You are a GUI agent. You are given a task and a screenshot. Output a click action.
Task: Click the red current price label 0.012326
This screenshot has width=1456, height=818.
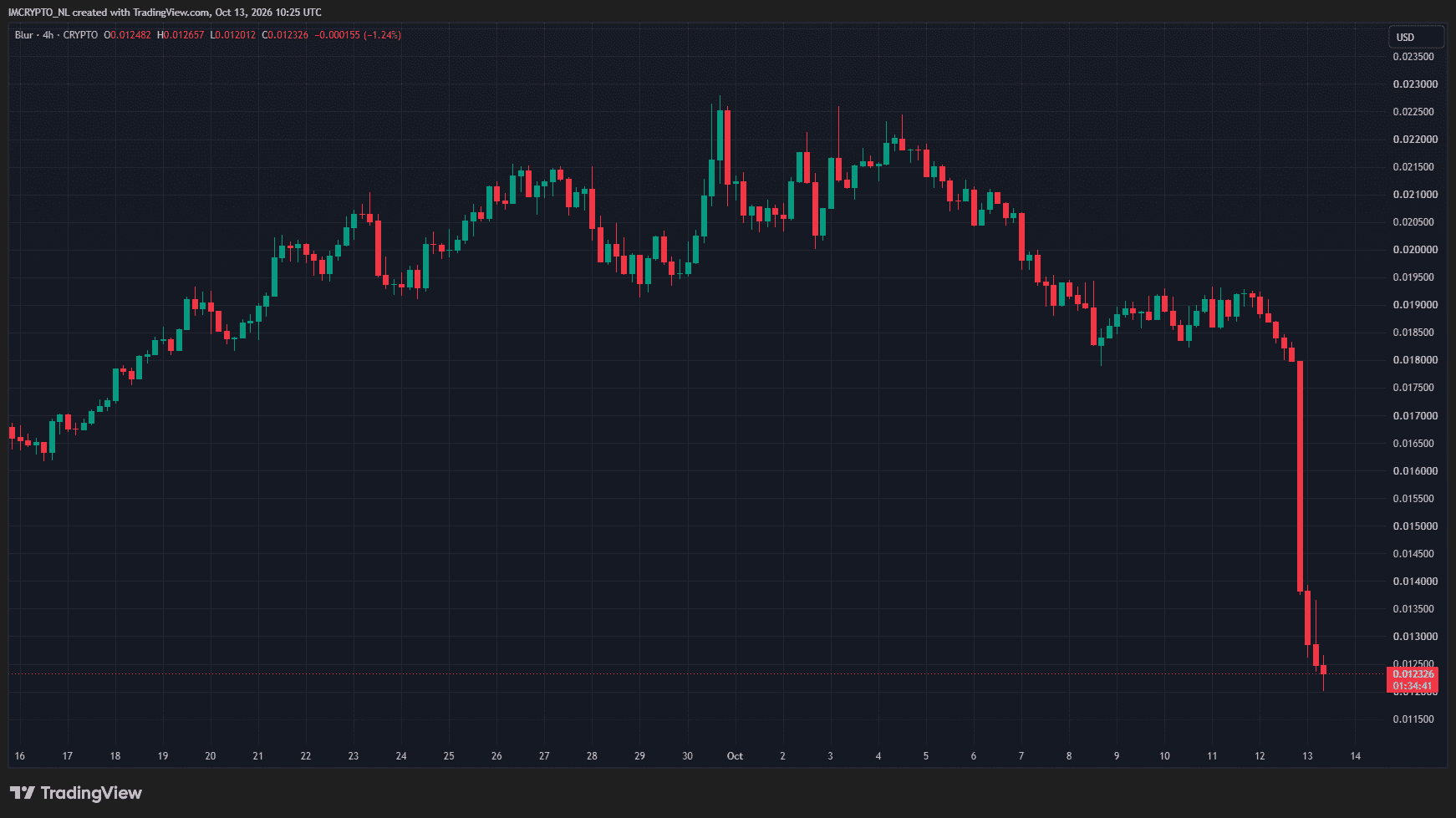click(x=1413, y=674)
